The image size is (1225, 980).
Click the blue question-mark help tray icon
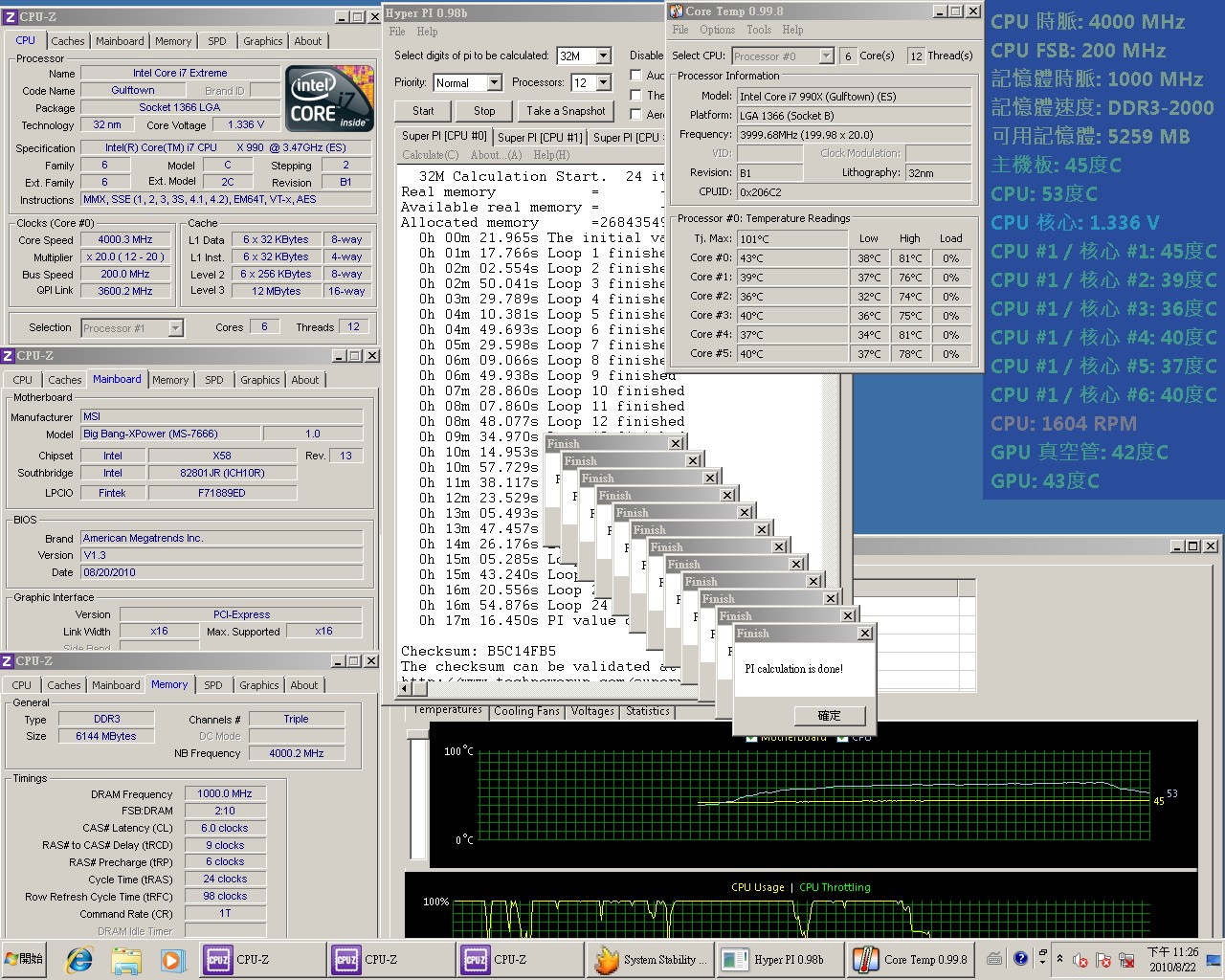tap(1020, 959)
